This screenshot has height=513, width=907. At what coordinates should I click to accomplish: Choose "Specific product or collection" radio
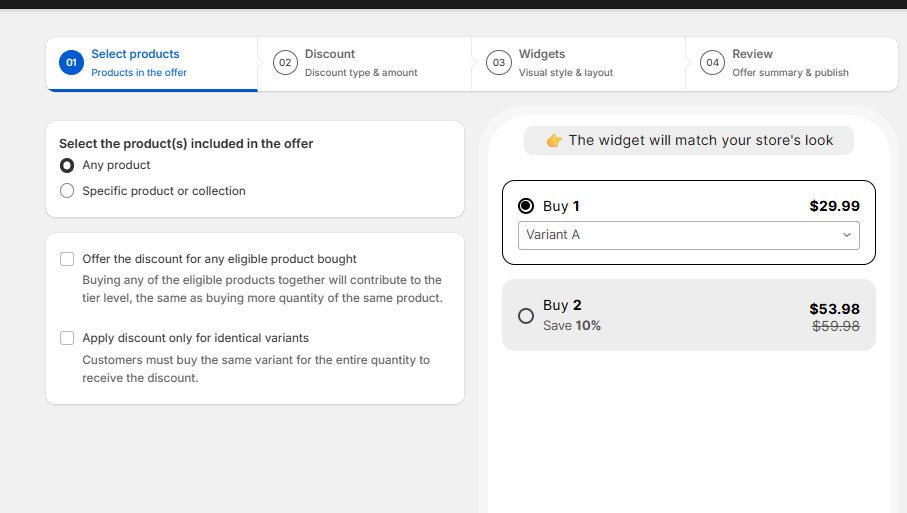pyautogui.click(x=67, y=191)
